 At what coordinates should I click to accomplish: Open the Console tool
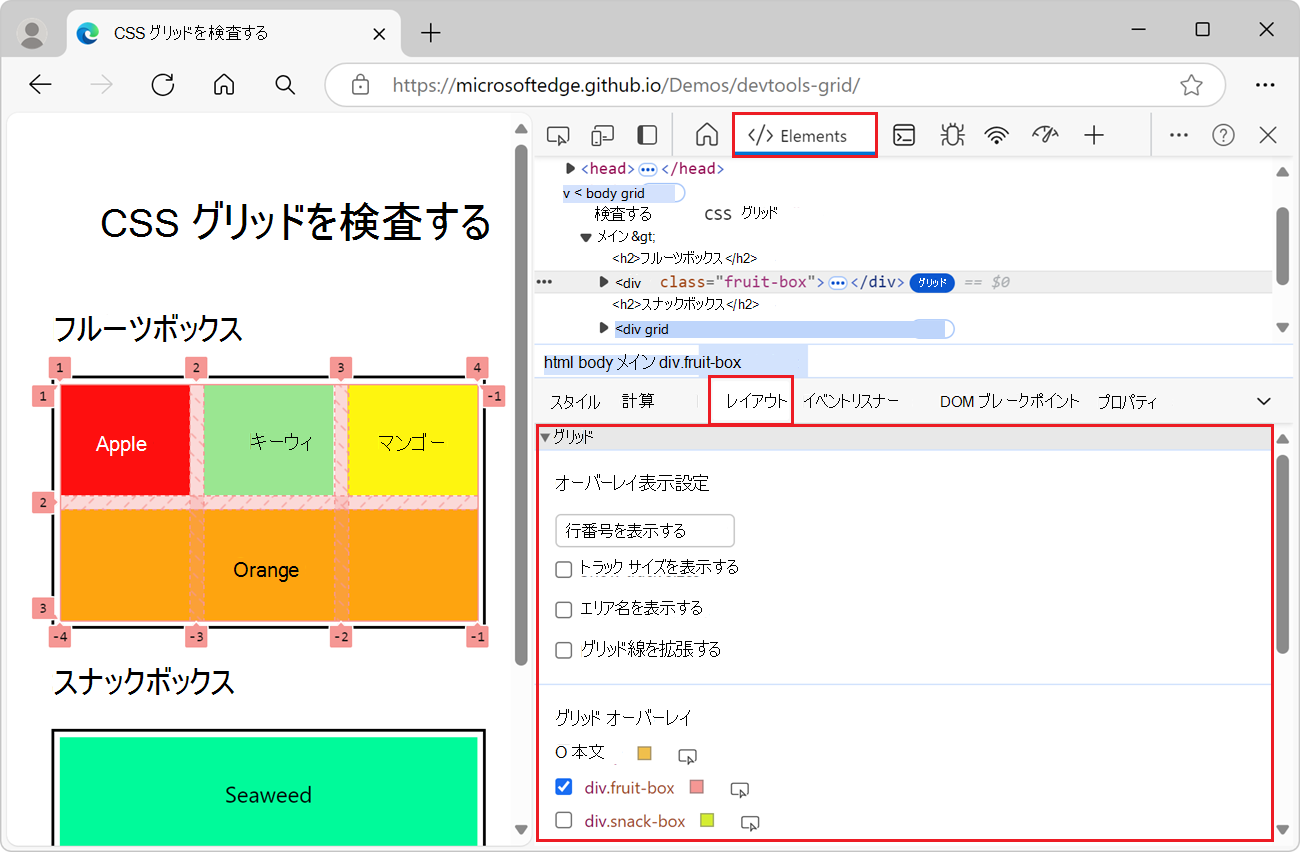(x=905, y=133)
